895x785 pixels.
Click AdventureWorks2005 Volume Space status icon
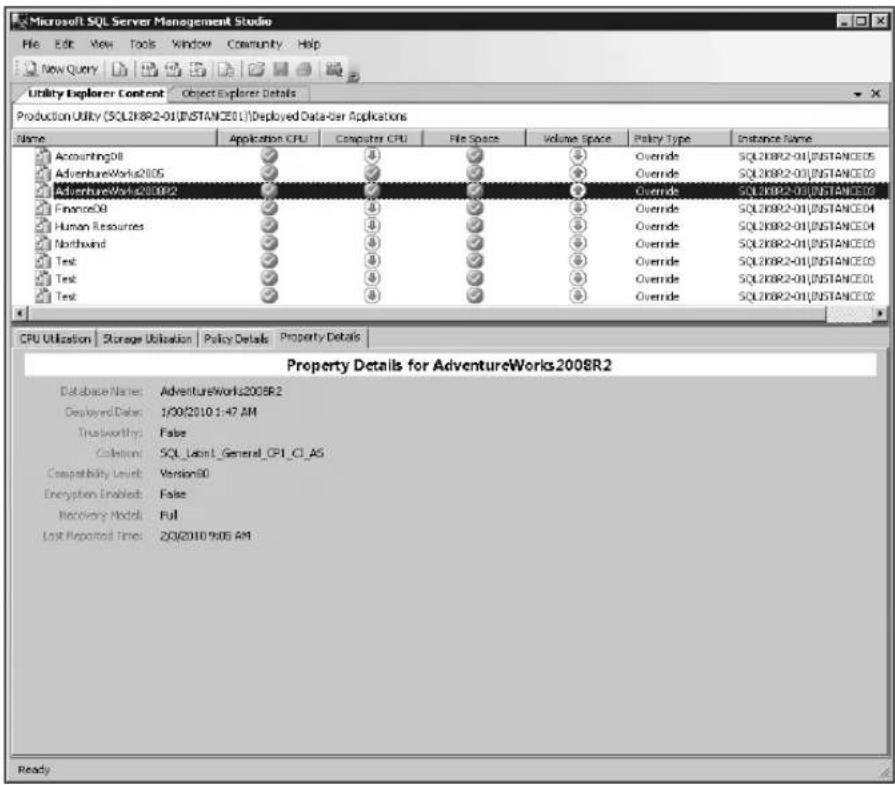578,173
